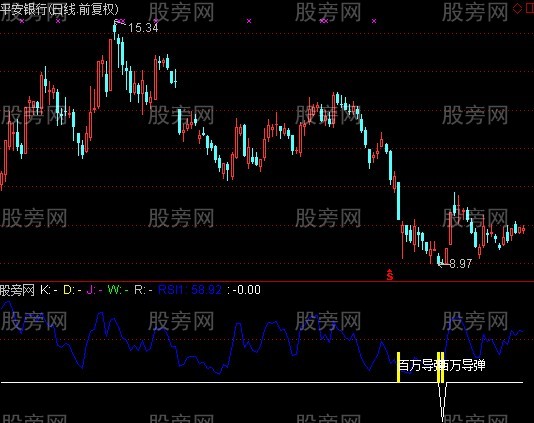Click the 8.97 low price label
The height and width of the screenshot is (423, 534).
(x=461, y=264)
